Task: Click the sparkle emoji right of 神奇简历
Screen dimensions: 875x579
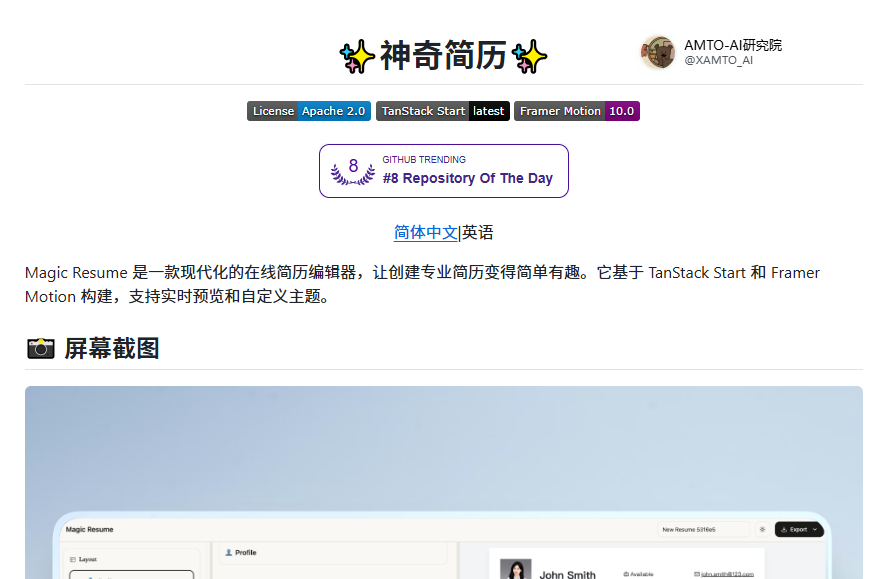Action: [529, 56]
